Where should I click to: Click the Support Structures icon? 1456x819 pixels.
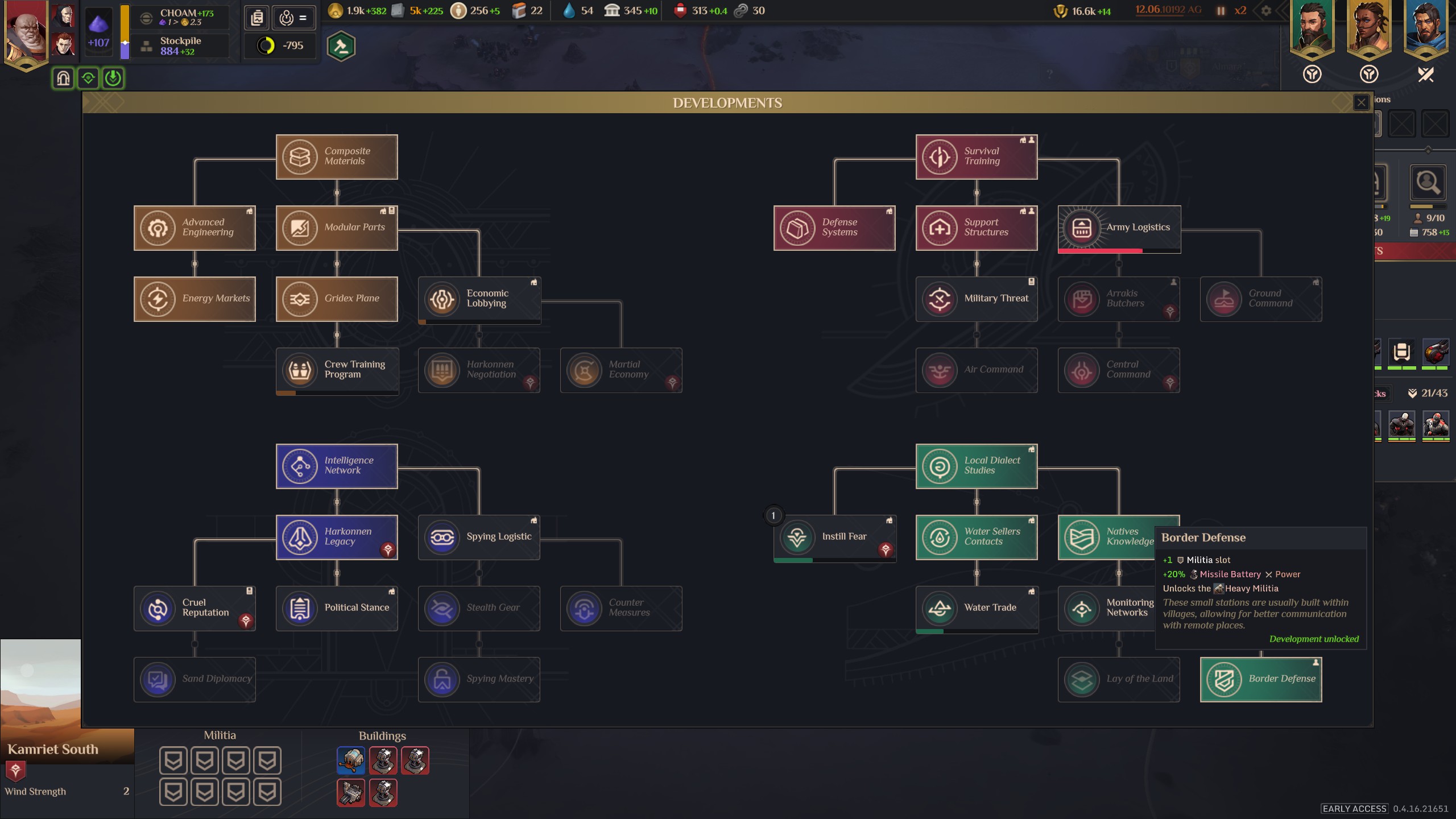pos(940,228)
